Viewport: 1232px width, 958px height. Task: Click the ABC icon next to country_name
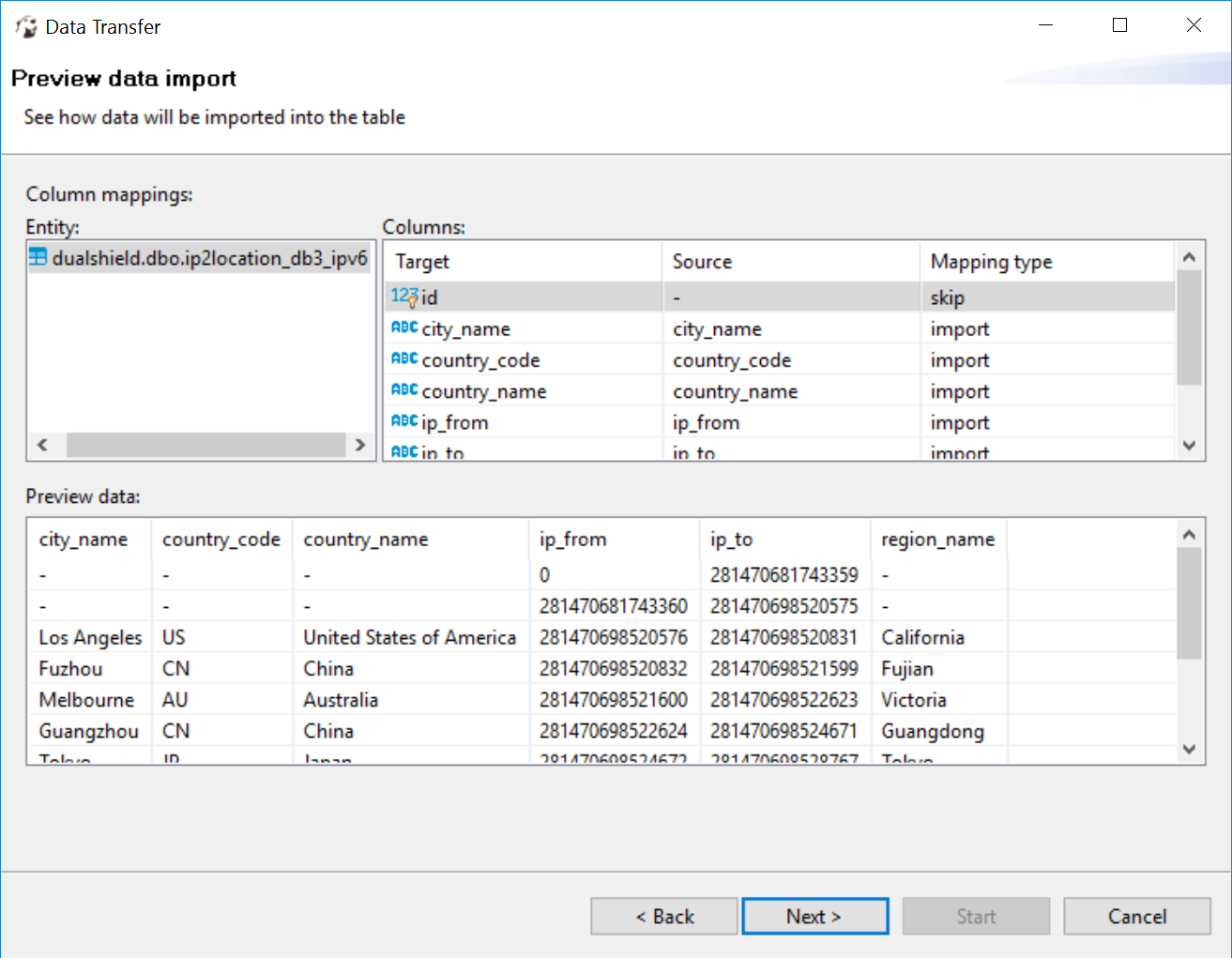pyautogui.click(x=404, y=390)
